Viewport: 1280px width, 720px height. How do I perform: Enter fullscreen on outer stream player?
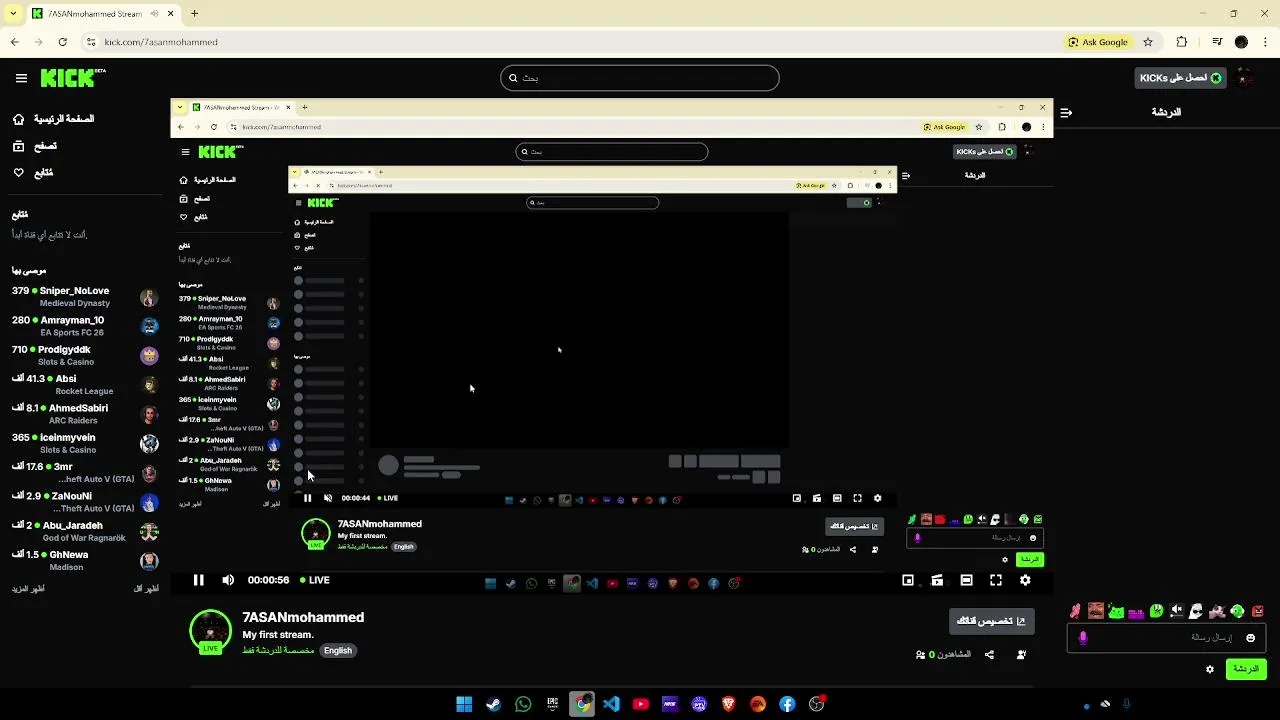(x=996, y=580)
